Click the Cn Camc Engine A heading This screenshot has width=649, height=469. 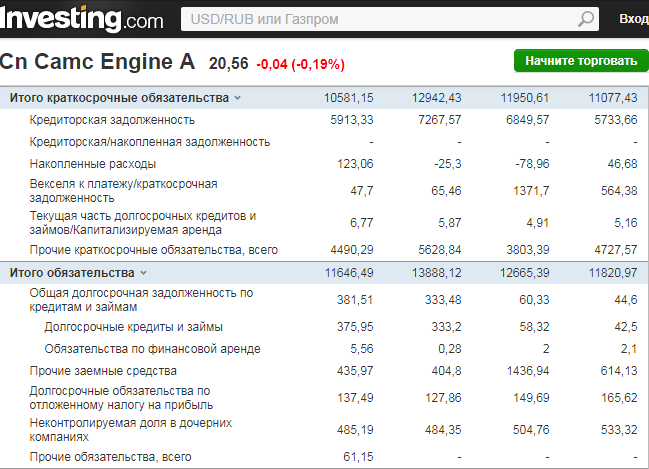tap(97, 62)
